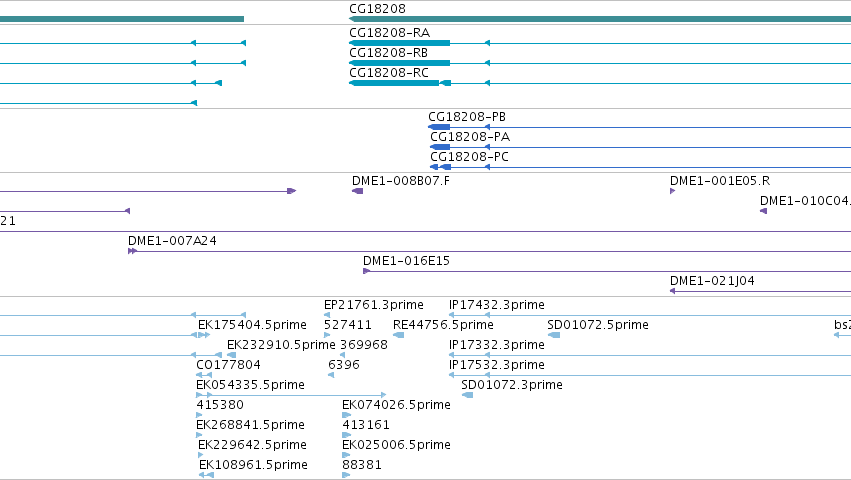The height and width of the screenshot is (480, 851).
Task: Click the EK054335.5prime EST label
Action: (x=250, y=385)
